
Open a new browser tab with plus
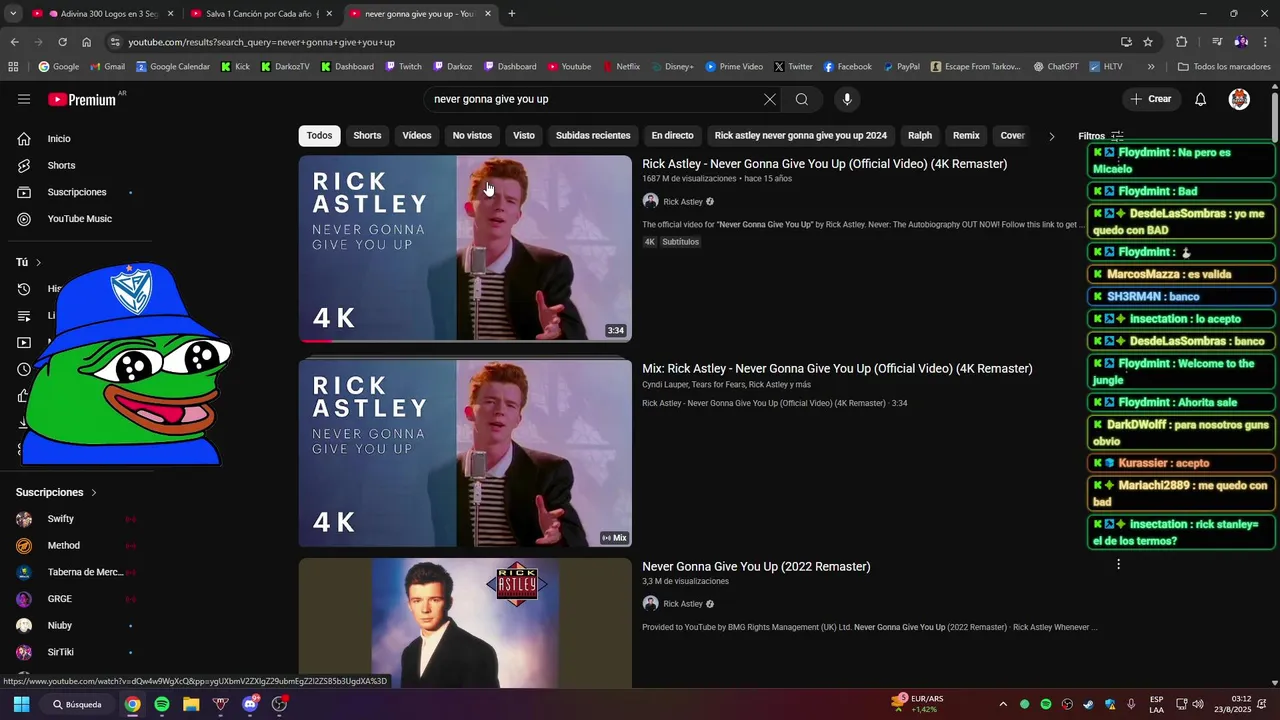tap(512, 14)
